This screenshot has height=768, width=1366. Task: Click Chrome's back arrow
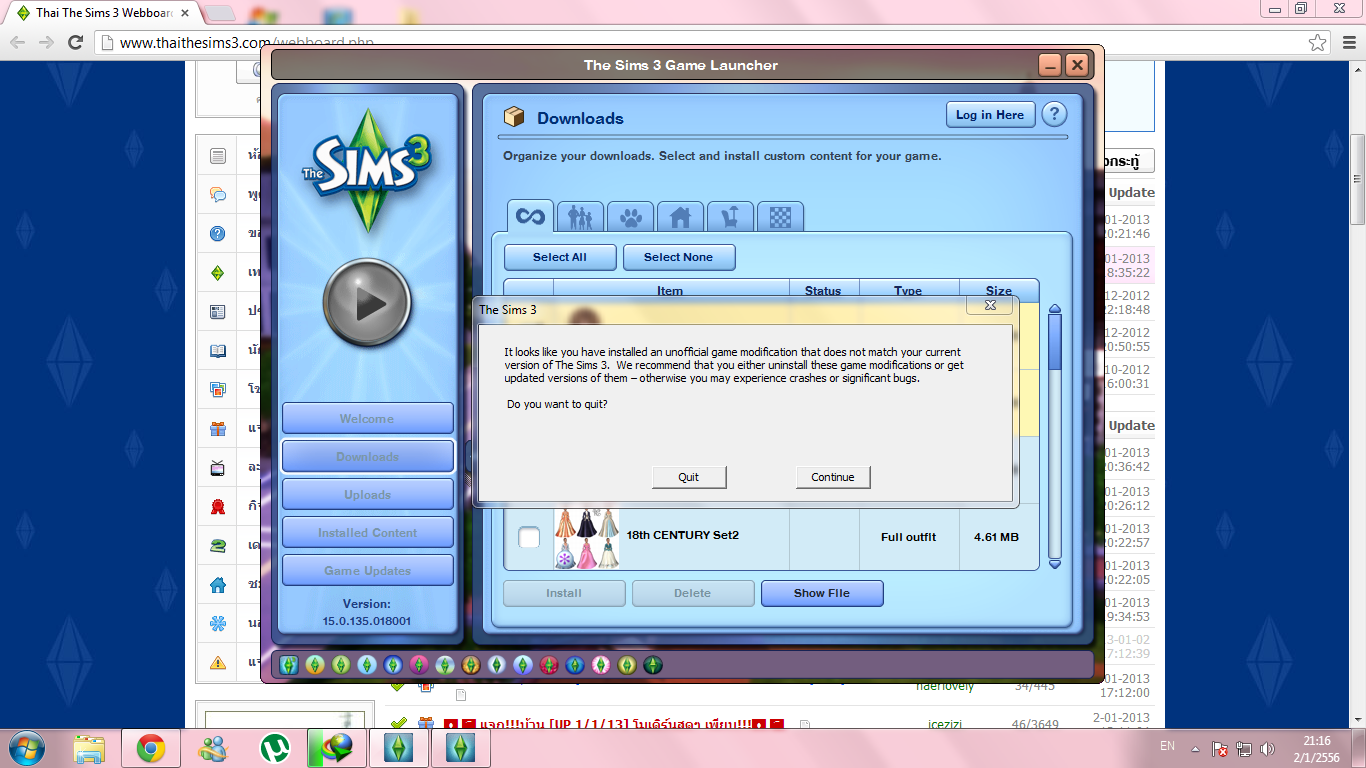[18, 43]
